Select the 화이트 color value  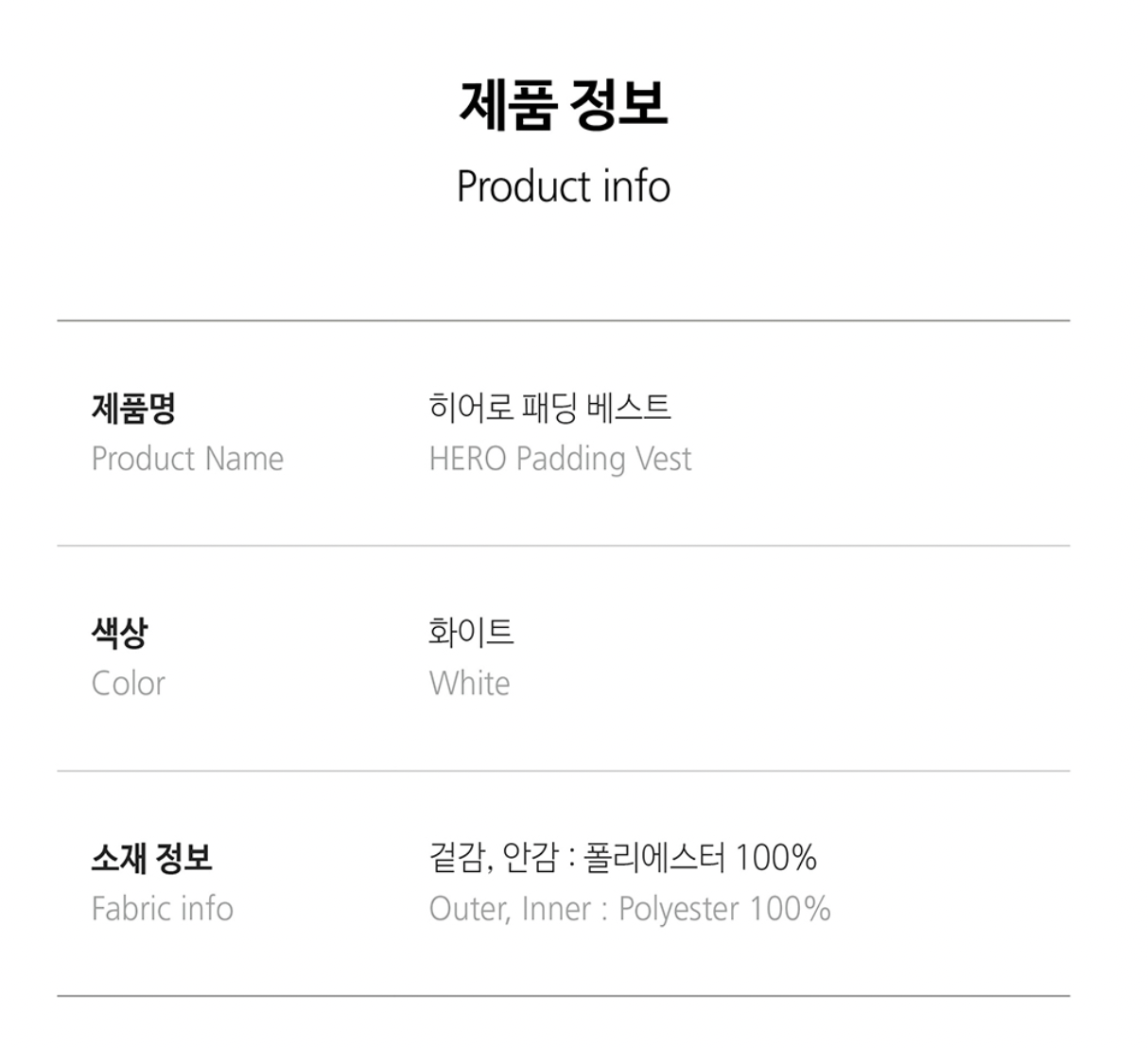471,632
